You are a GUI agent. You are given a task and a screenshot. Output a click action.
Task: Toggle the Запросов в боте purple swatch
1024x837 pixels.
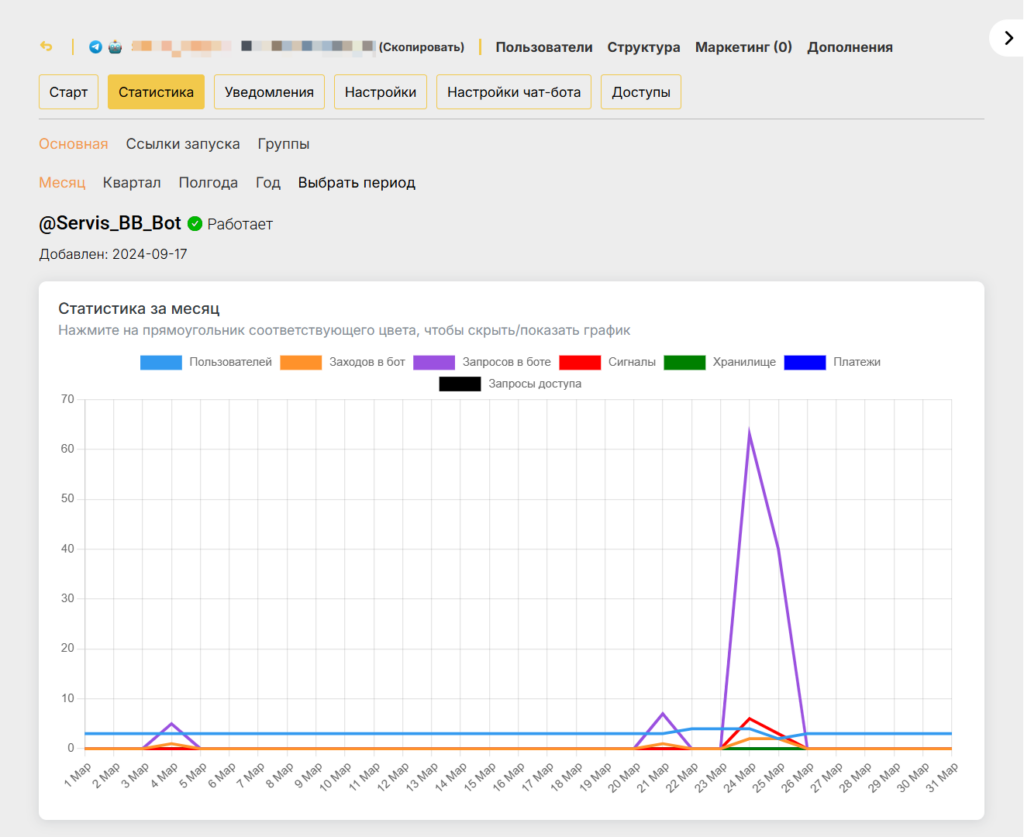coord(434,362)
